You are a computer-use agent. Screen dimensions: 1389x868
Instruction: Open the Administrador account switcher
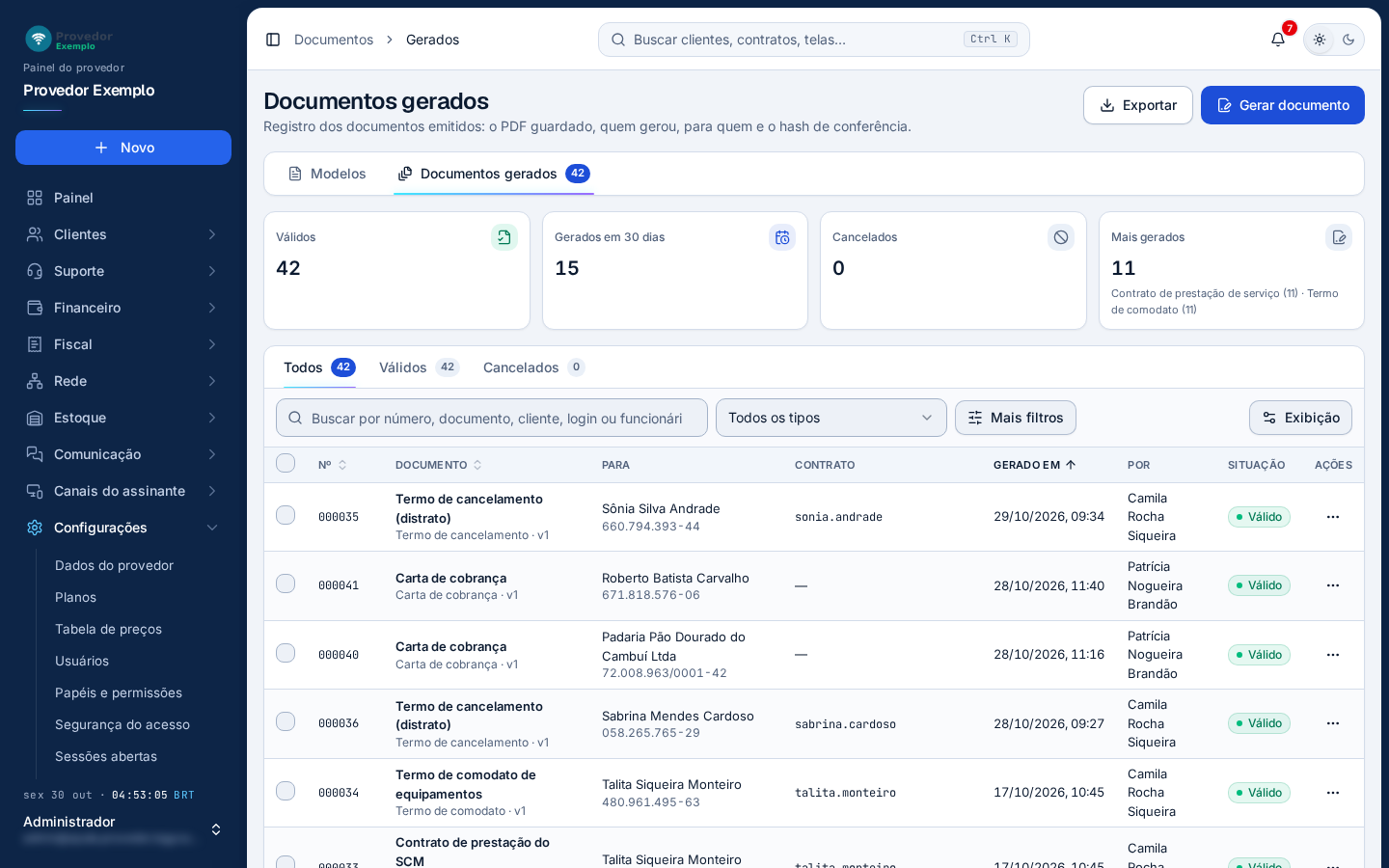123,829
